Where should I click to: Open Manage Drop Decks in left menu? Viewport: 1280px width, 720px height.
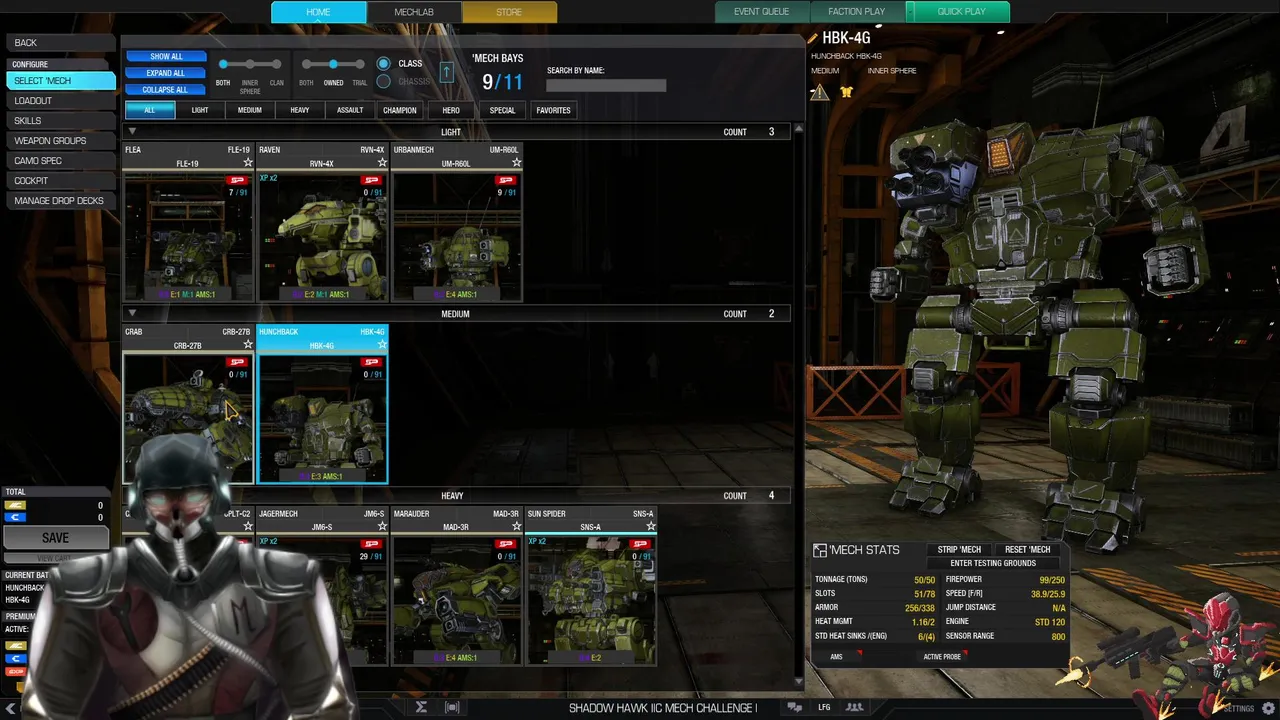(x=61, y=201)
